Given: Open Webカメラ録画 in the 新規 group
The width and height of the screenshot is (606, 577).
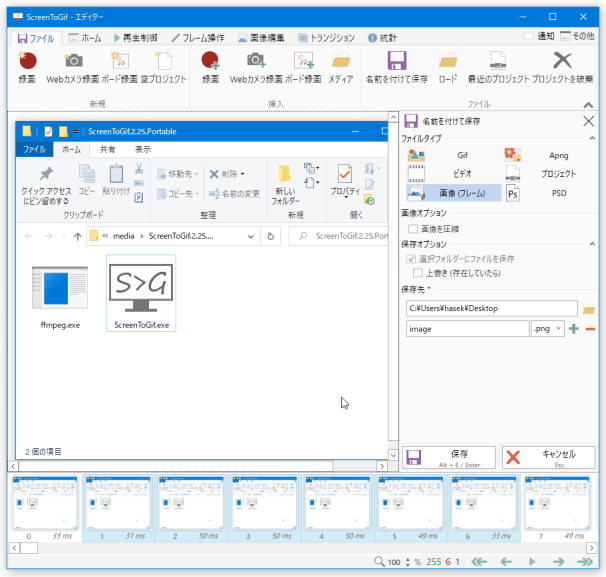Looking at the screenshot, I should pyautogui.click(x=73, y=62).
